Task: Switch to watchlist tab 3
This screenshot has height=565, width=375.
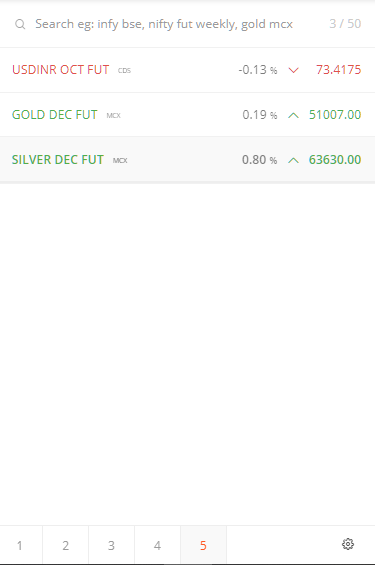Action: coord(111,545)
